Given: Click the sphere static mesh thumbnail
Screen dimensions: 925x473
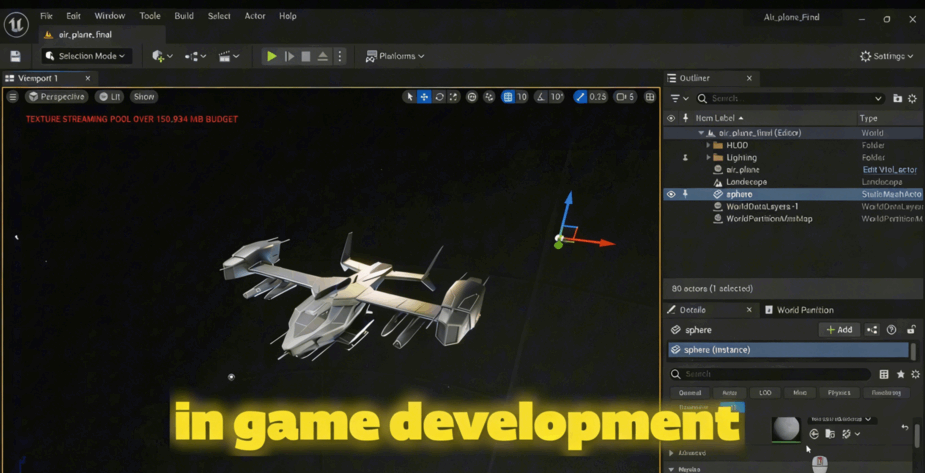Looking at the screenshot, I should tap(786, 428).
